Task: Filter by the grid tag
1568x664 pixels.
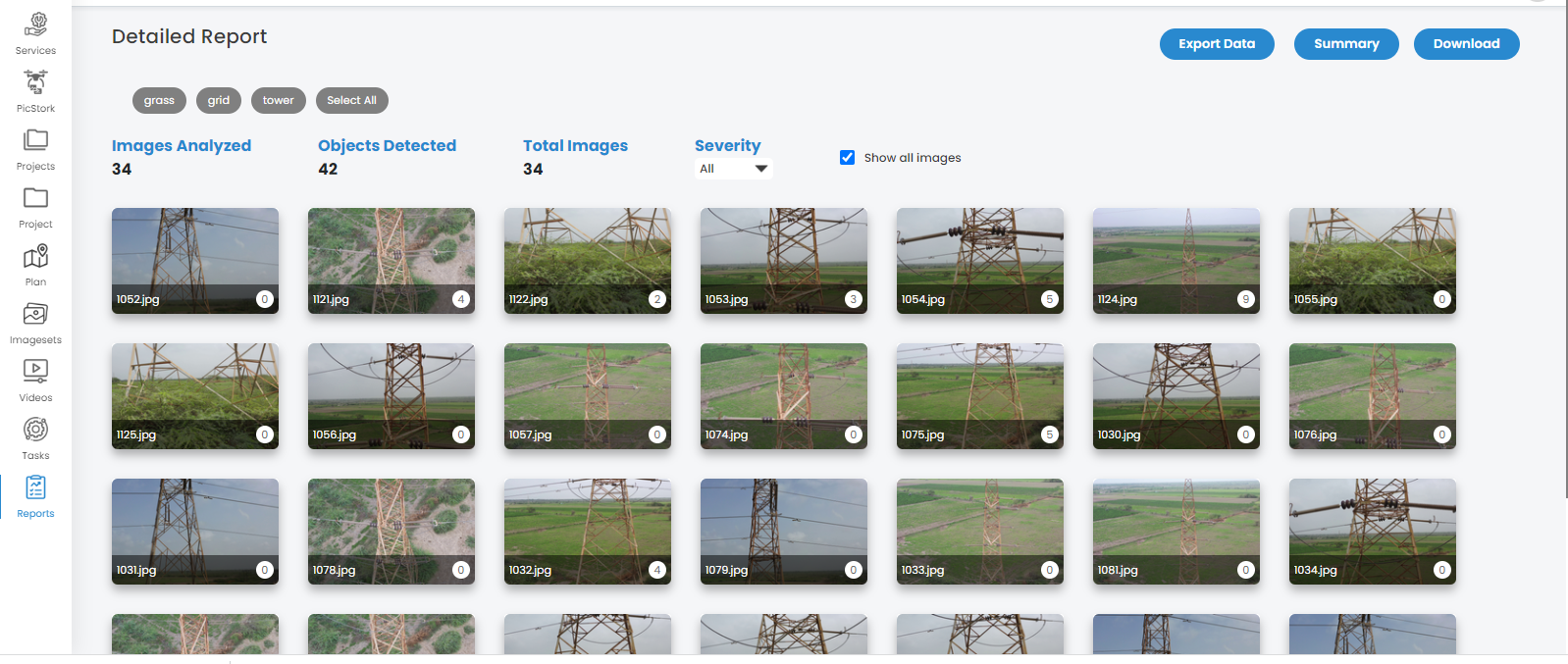Action: (x=219, y=100)
